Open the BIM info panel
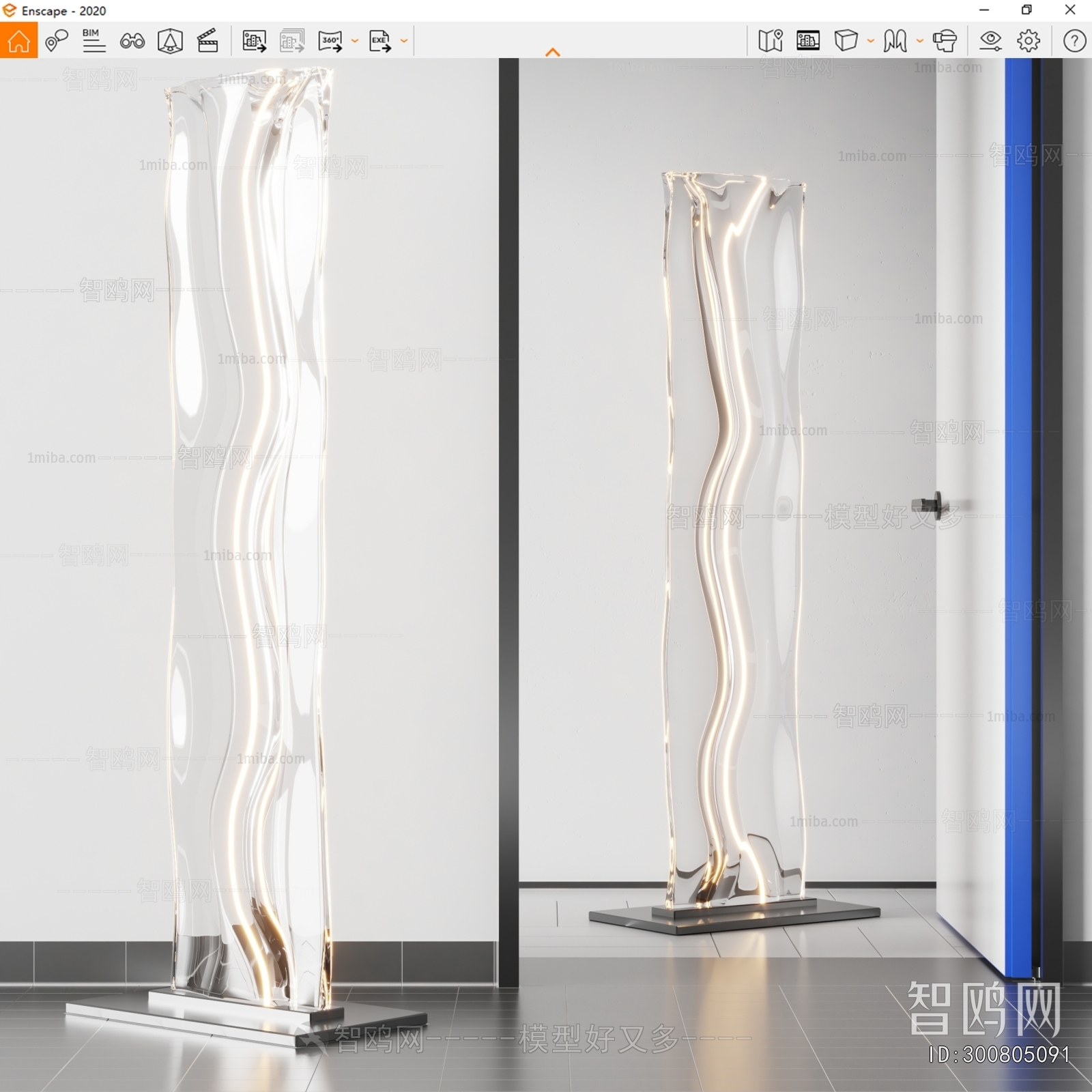1092x1092 pixels. [94, 41]
